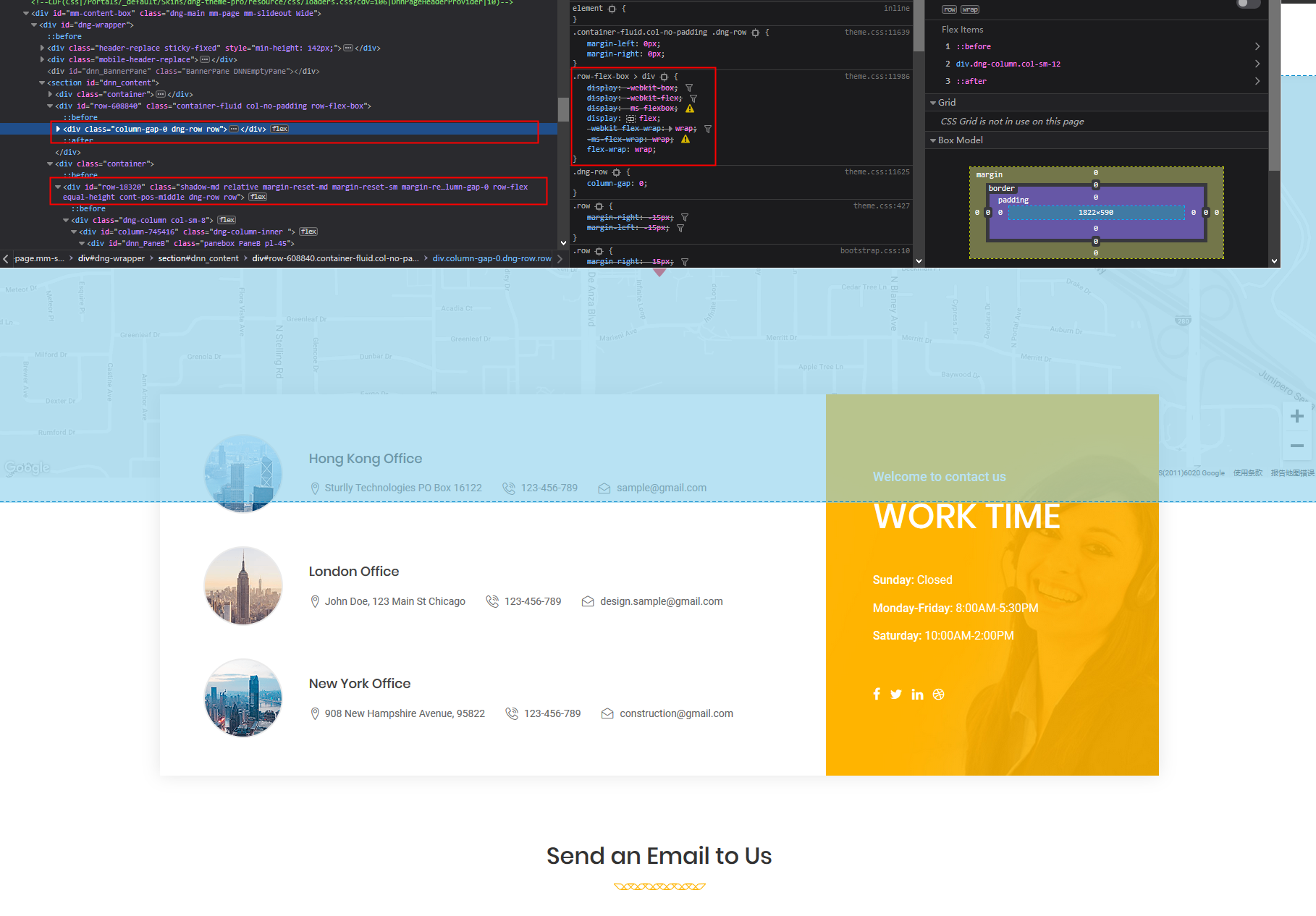
Task: Click ellipsis badge in selected column-gap-0 div
Action: (x=234, y=129)
